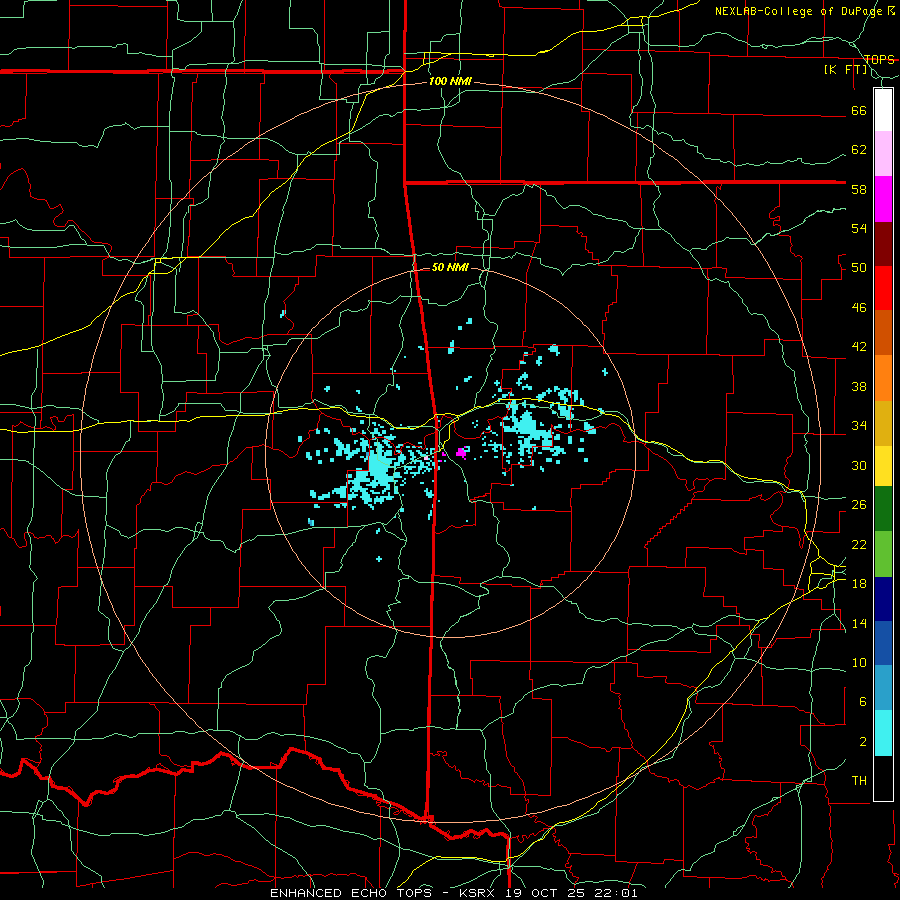This screenshot has height=900, width=900.
Task: Click the dark green legend swatch
Action: 883,509
